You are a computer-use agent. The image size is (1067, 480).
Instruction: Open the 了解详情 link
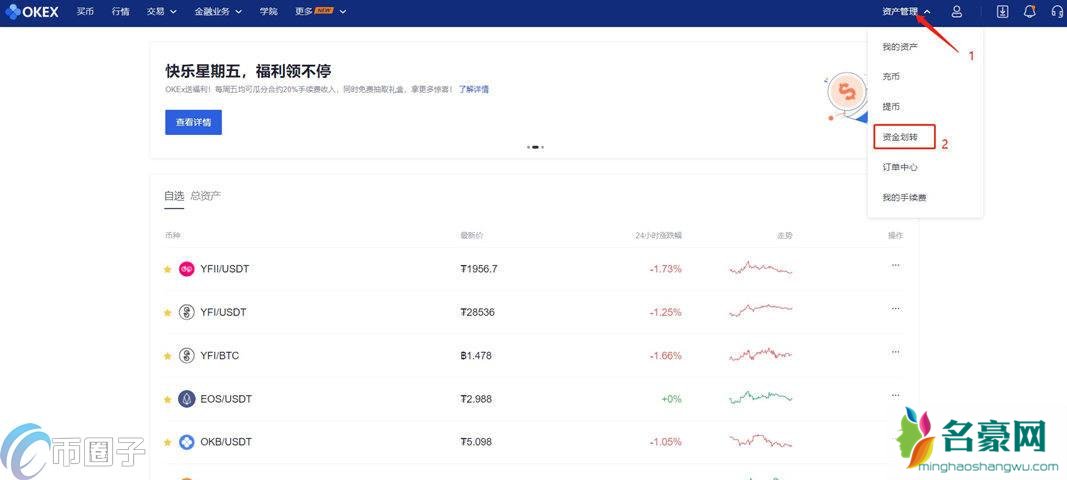[474, 89]
